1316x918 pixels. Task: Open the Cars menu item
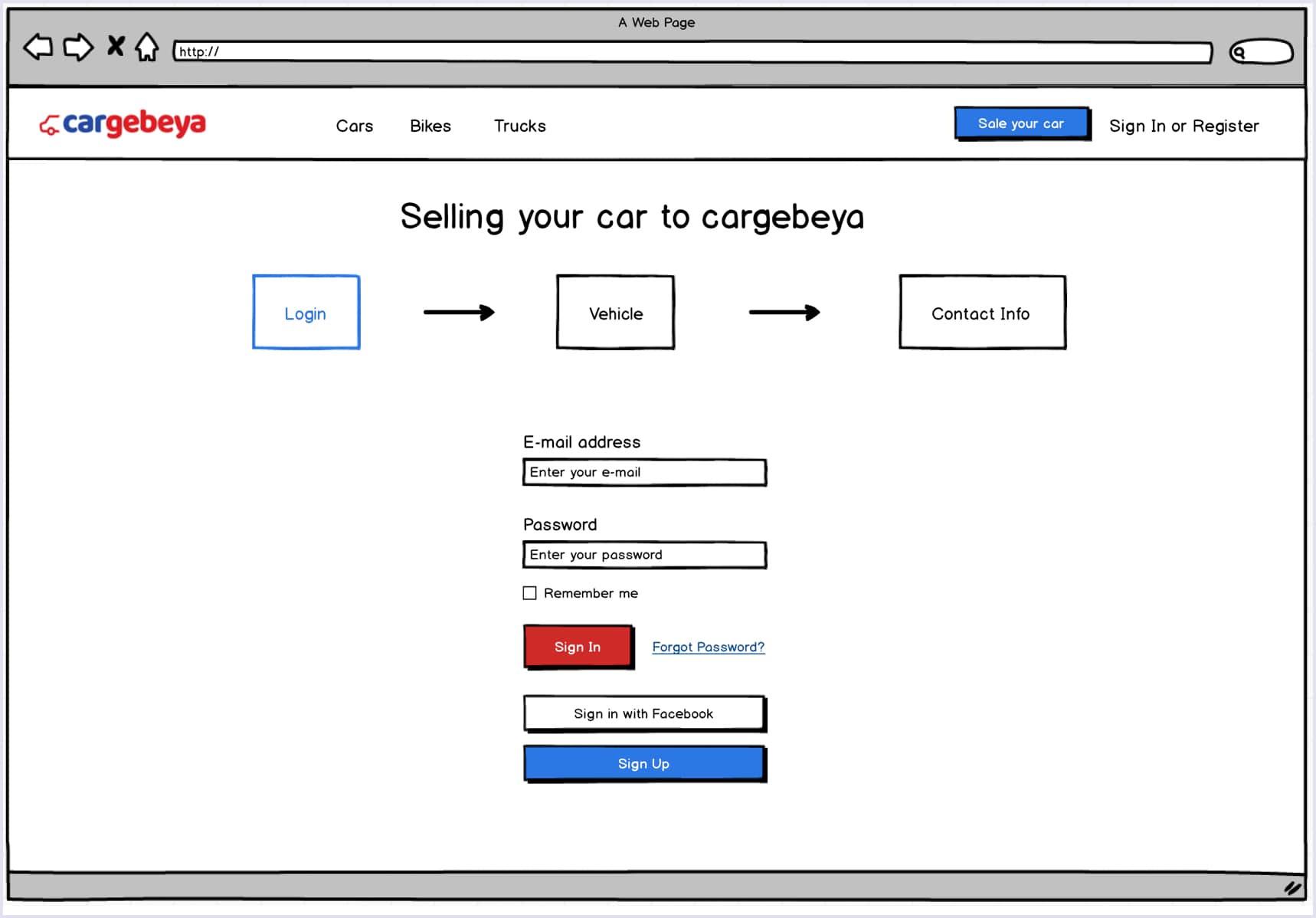pyautogui.click(x=354, y=126)
